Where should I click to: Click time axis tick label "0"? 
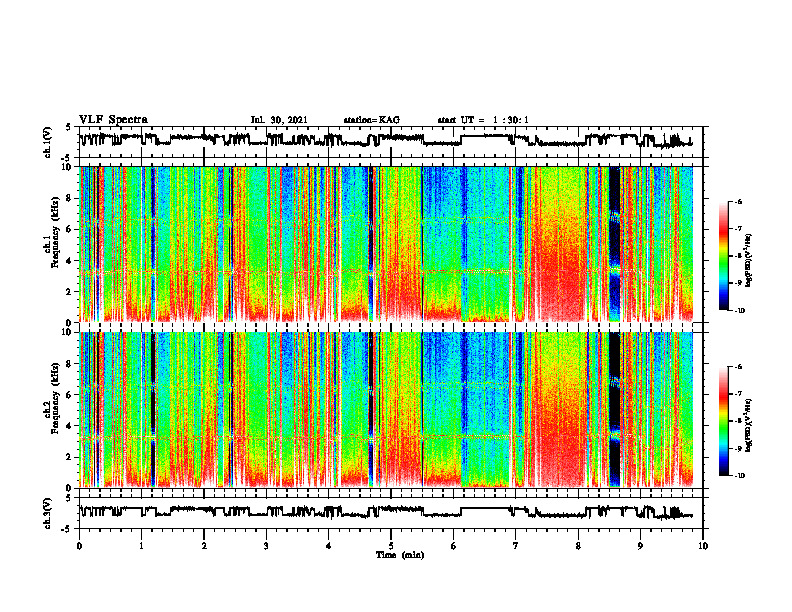(79, 546)
